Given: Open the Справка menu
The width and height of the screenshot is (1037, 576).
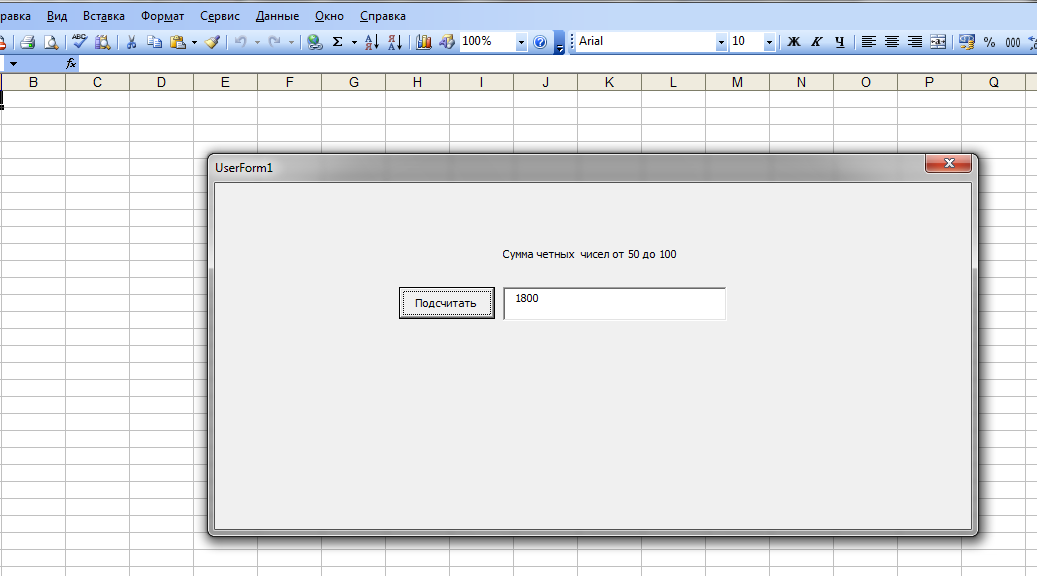Looking at the screenshot, I should [383, 16].
